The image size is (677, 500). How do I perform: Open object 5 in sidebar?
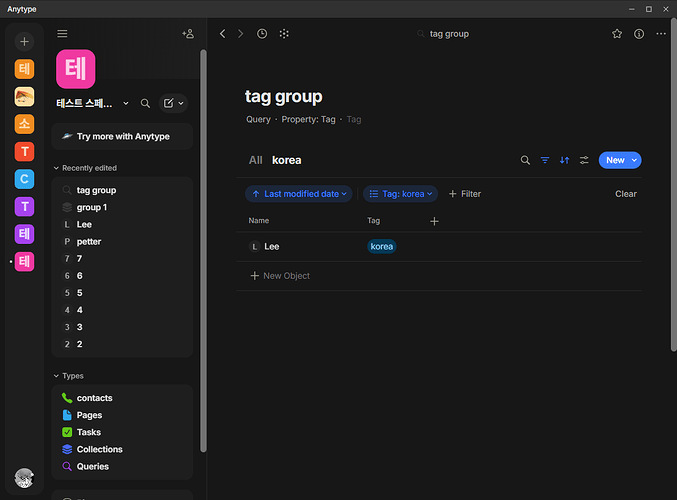coord(122,293)
